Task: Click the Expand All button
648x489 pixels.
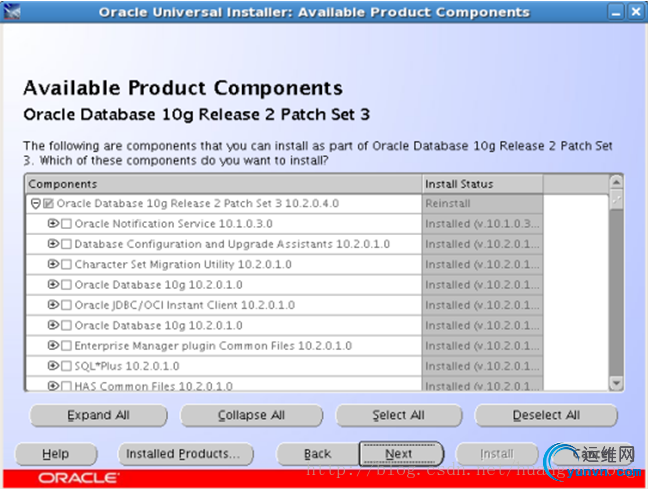Action: coord(98,415)
